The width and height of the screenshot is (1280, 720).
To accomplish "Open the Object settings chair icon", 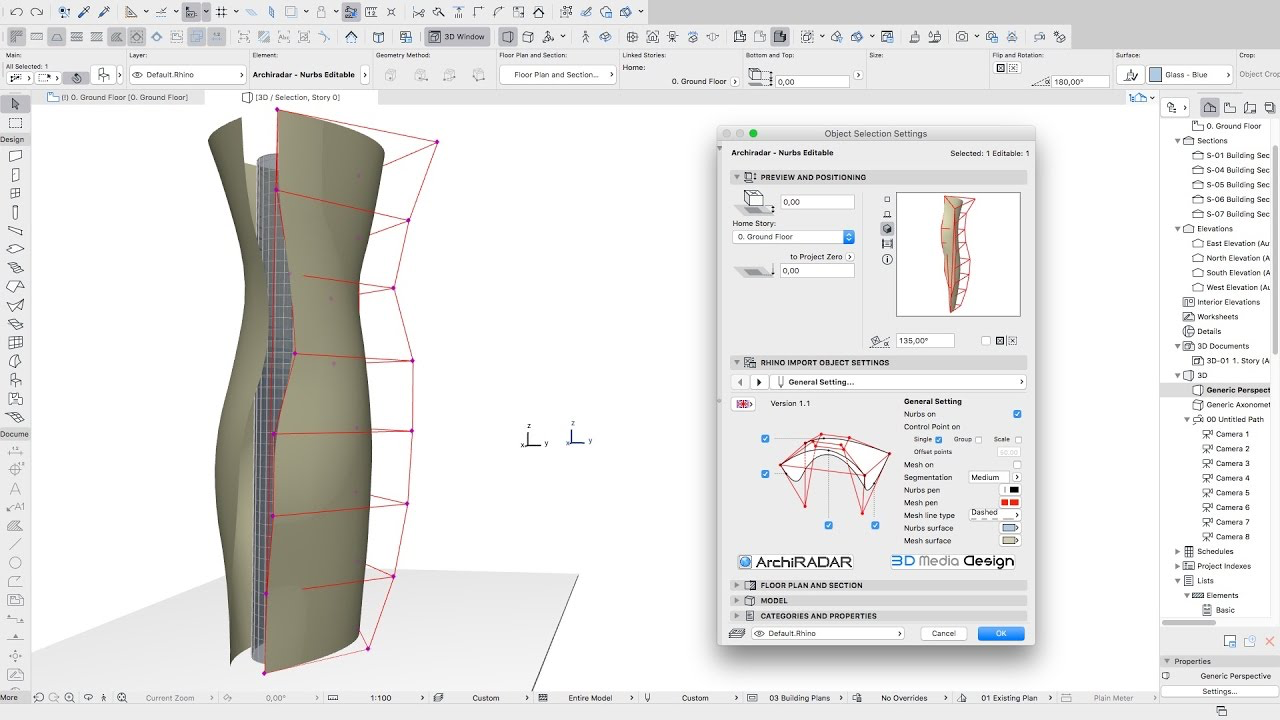I will point(104,75).
